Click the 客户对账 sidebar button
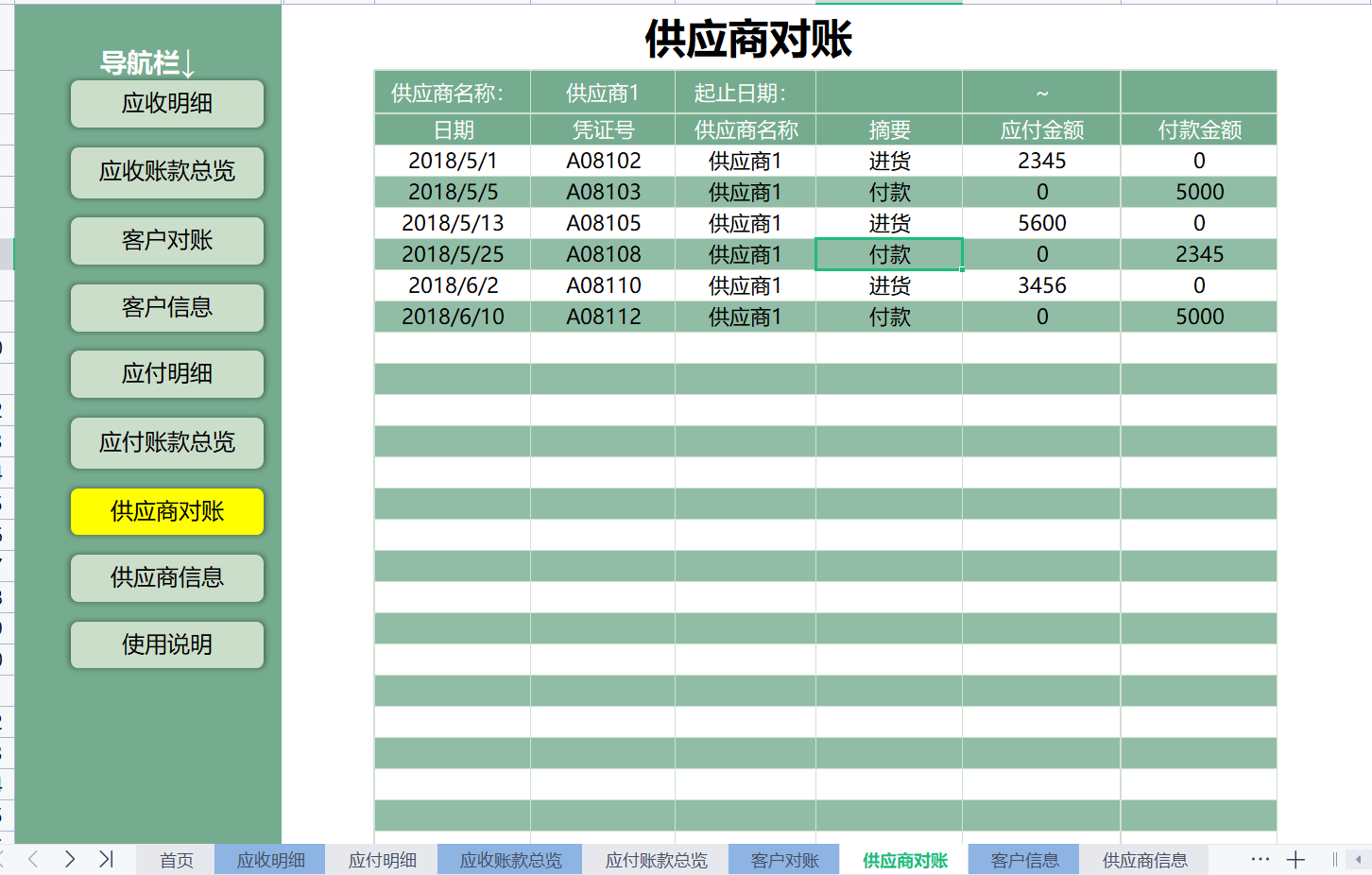 coord(166,241)
